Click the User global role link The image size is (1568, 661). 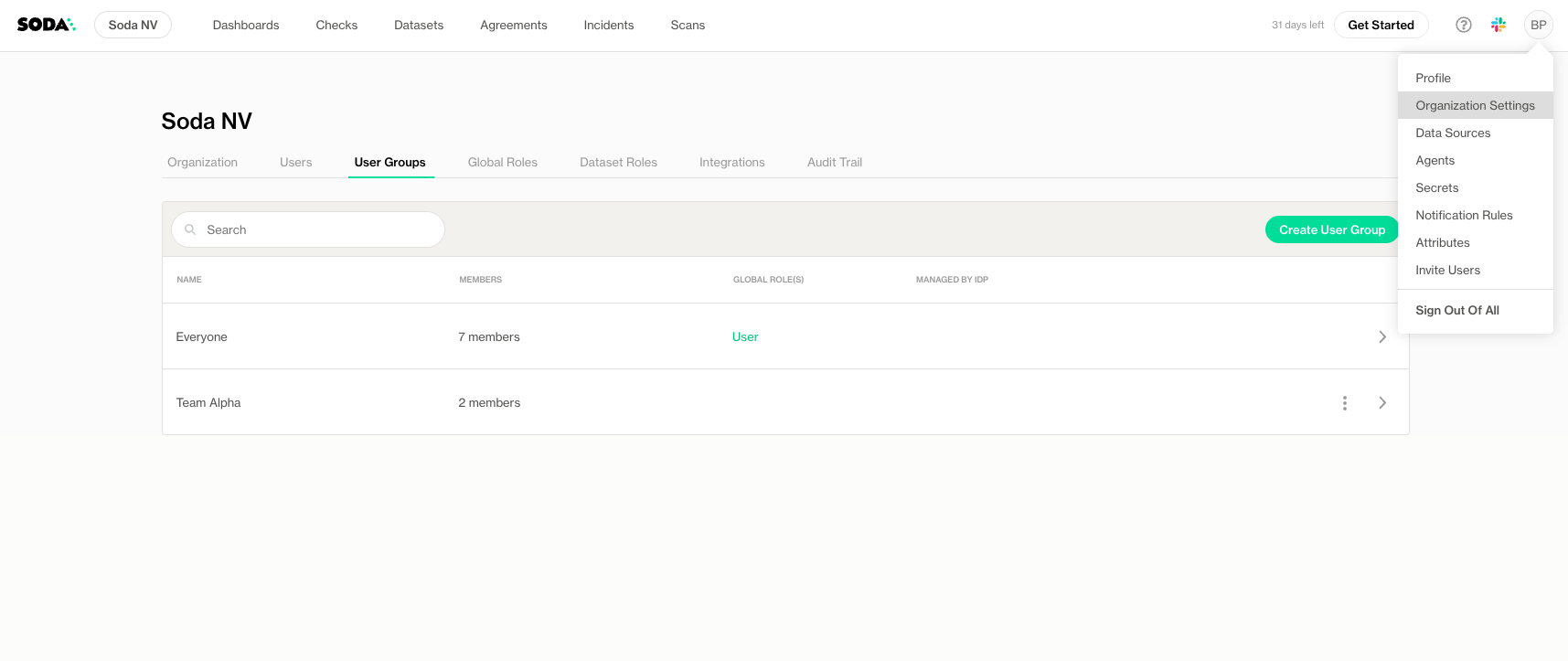click(744, 337)
